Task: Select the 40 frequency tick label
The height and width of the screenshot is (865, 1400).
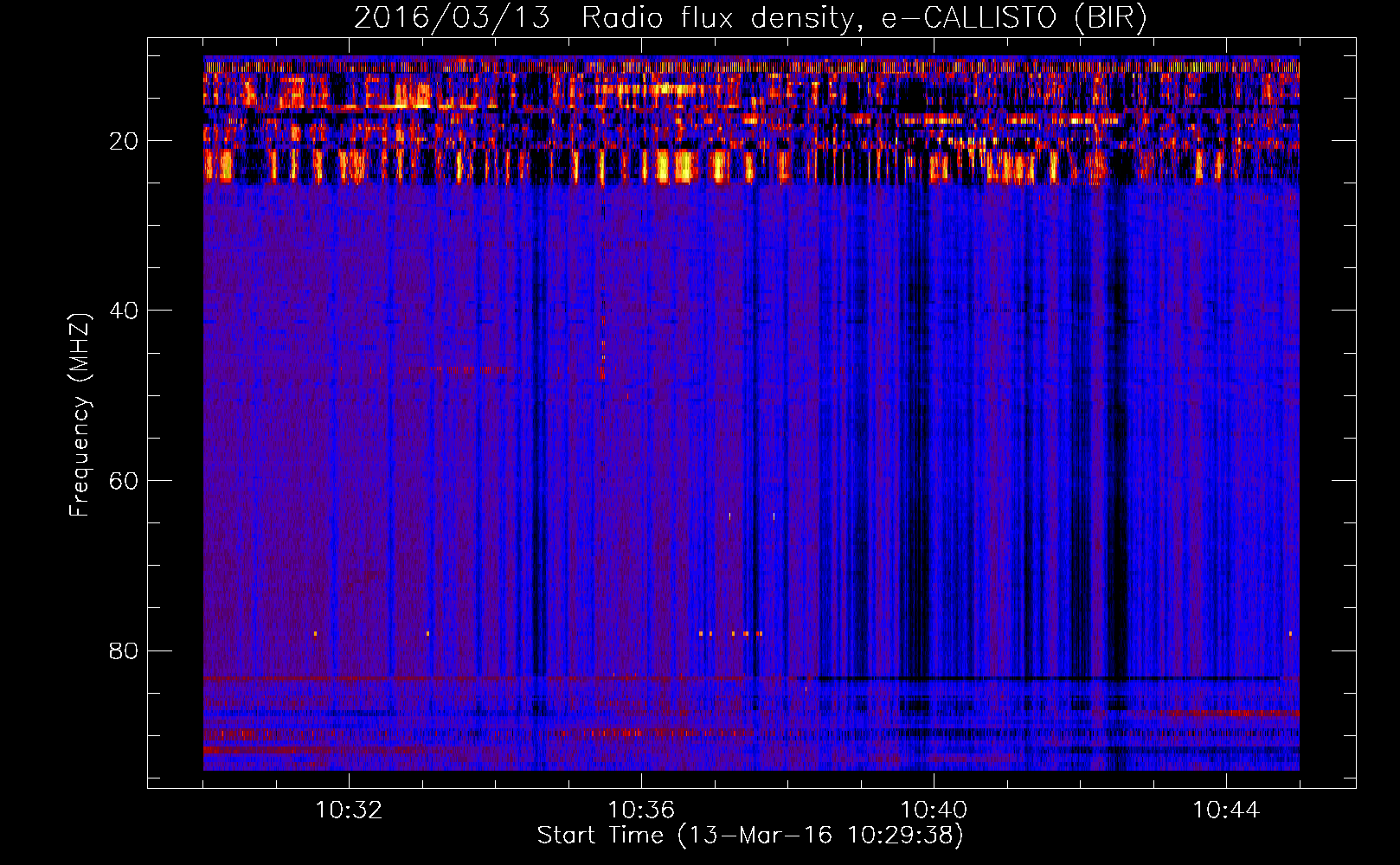Action: (124, 311)
